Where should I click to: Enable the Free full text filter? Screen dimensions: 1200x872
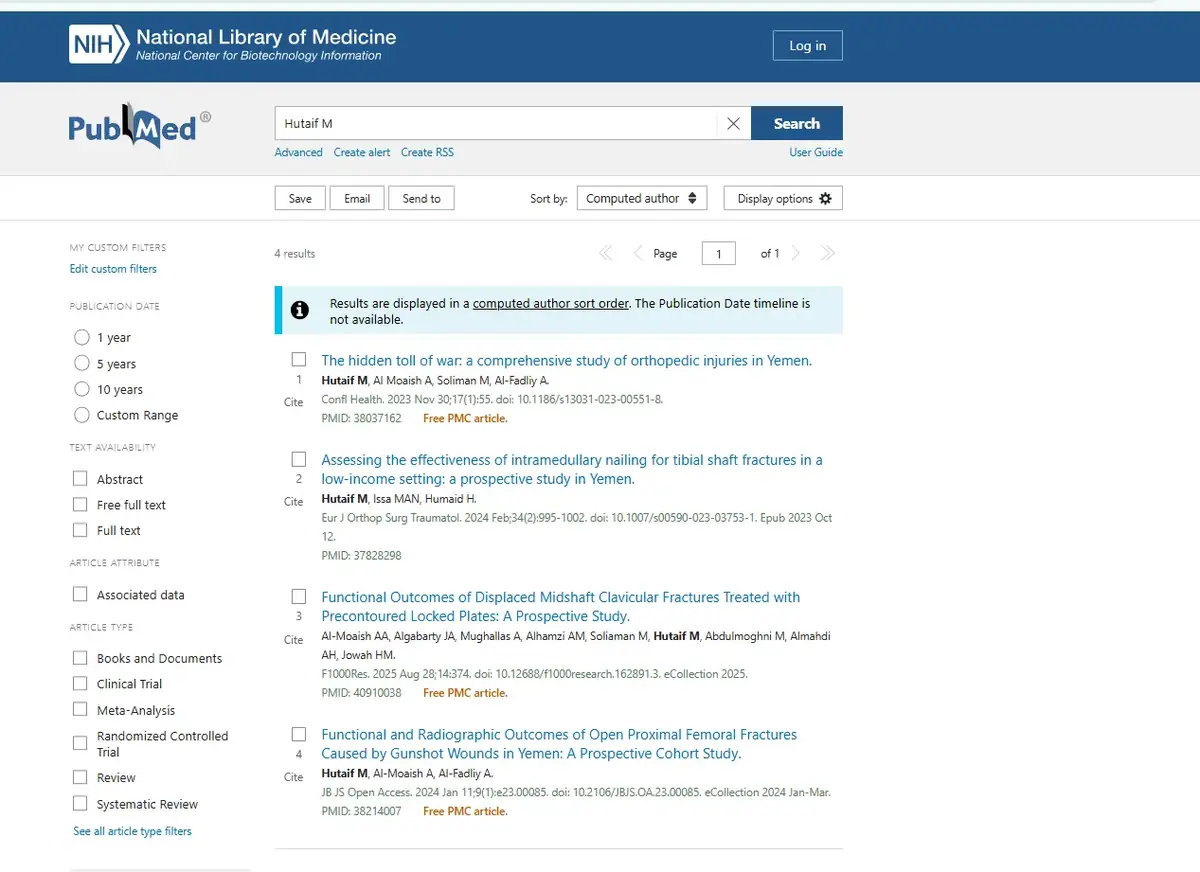pos(80,505)
